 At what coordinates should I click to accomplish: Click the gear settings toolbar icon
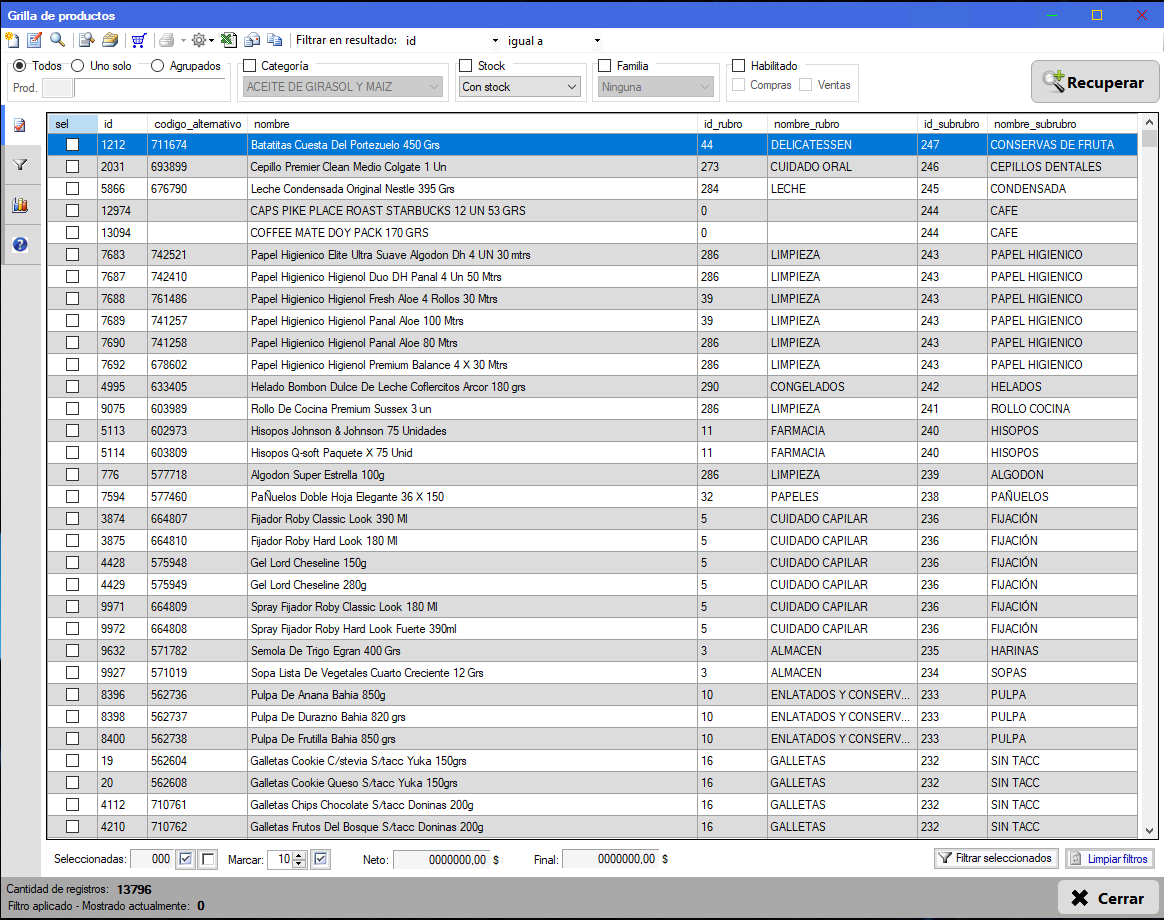click(198, 40)
